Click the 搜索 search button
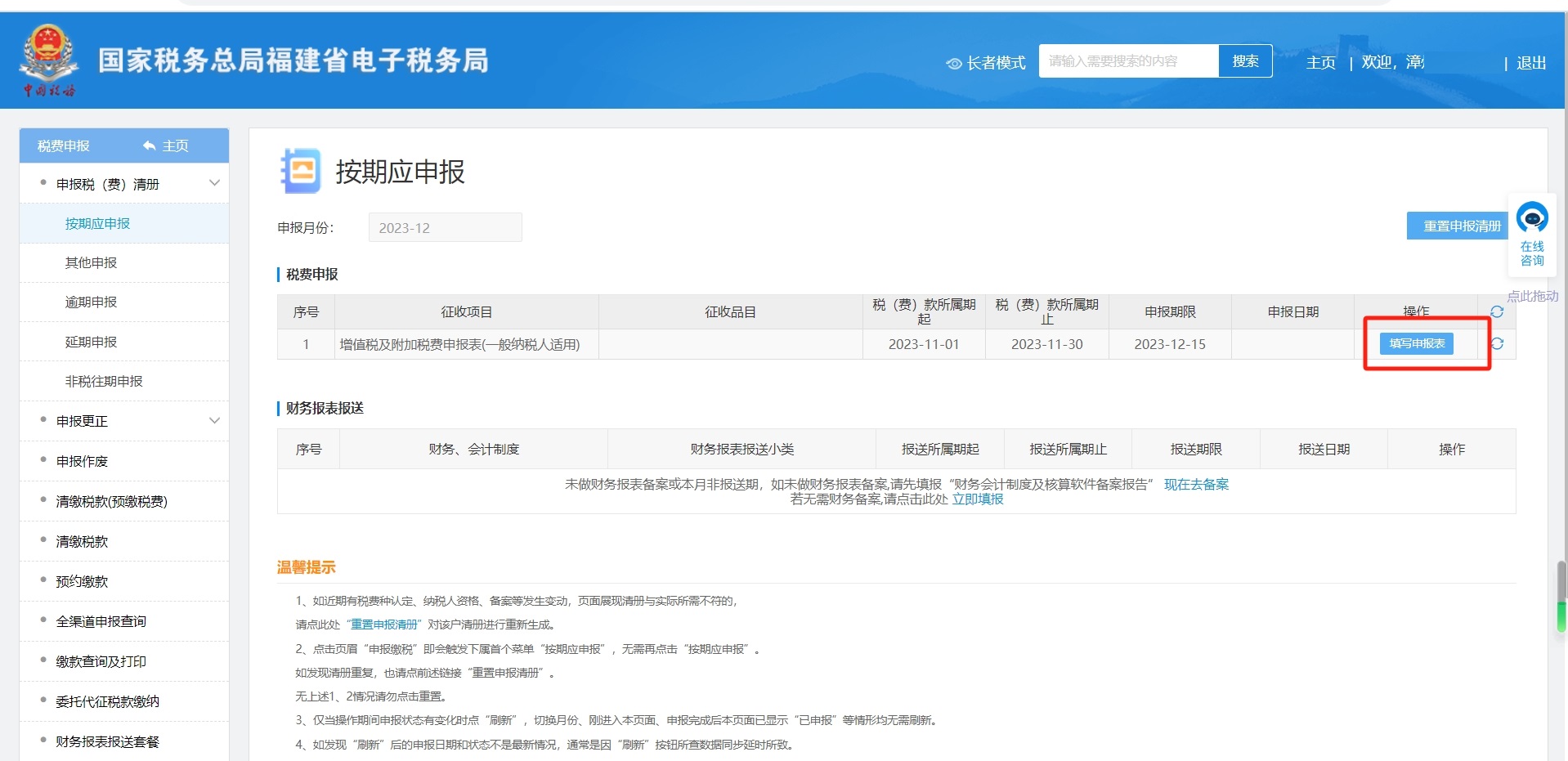 (1244, 61)
